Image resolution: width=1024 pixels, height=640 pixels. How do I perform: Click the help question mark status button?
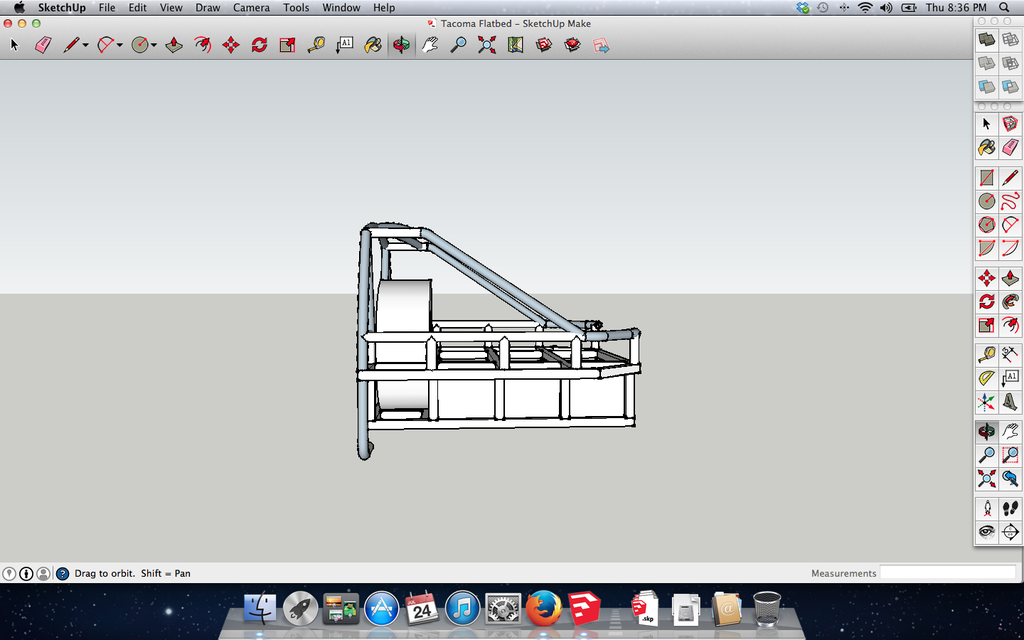[x=63, y=573]
